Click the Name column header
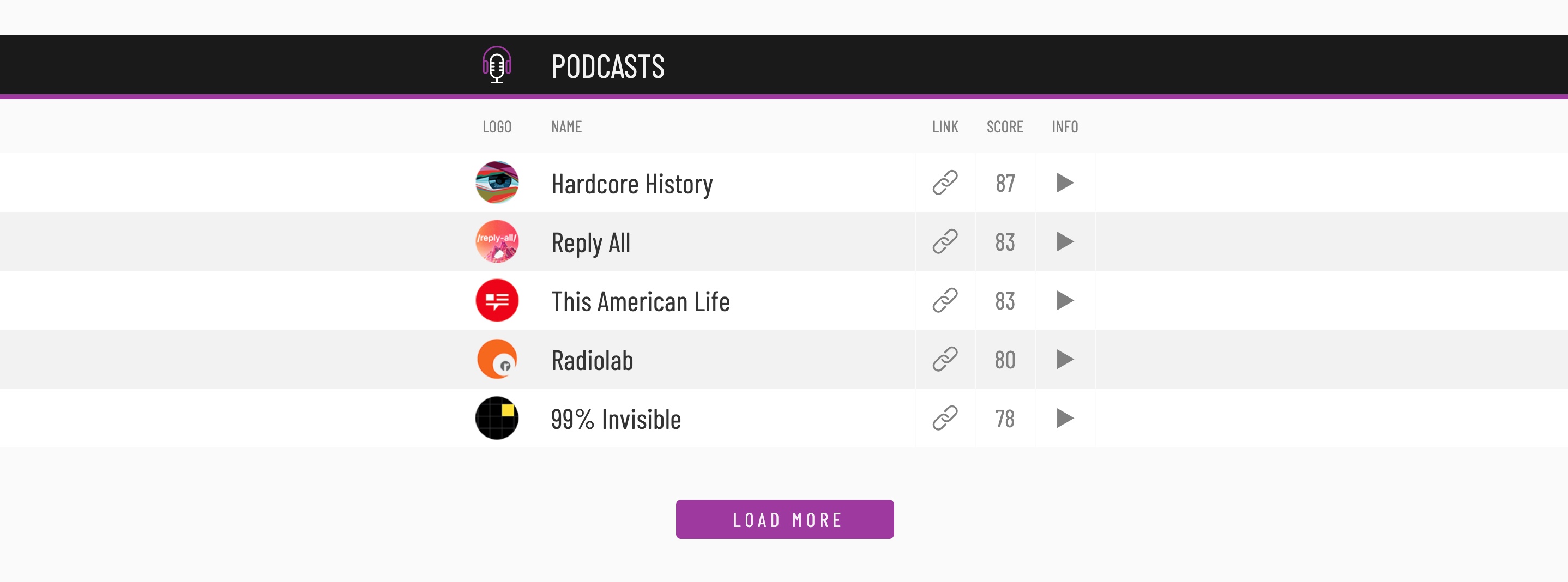1568x582 pixels. pyautogui.click(x=566, y=127)
